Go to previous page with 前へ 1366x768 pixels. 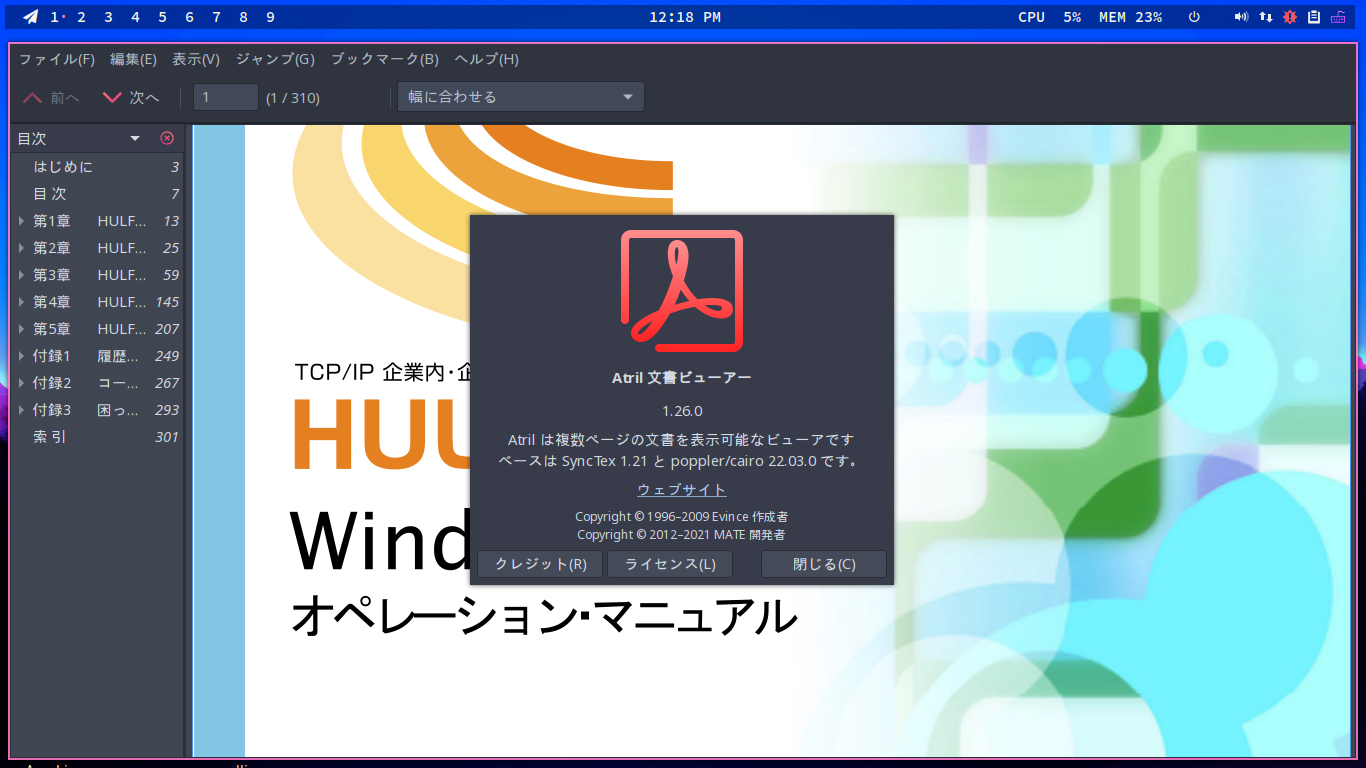coord(51,98)
